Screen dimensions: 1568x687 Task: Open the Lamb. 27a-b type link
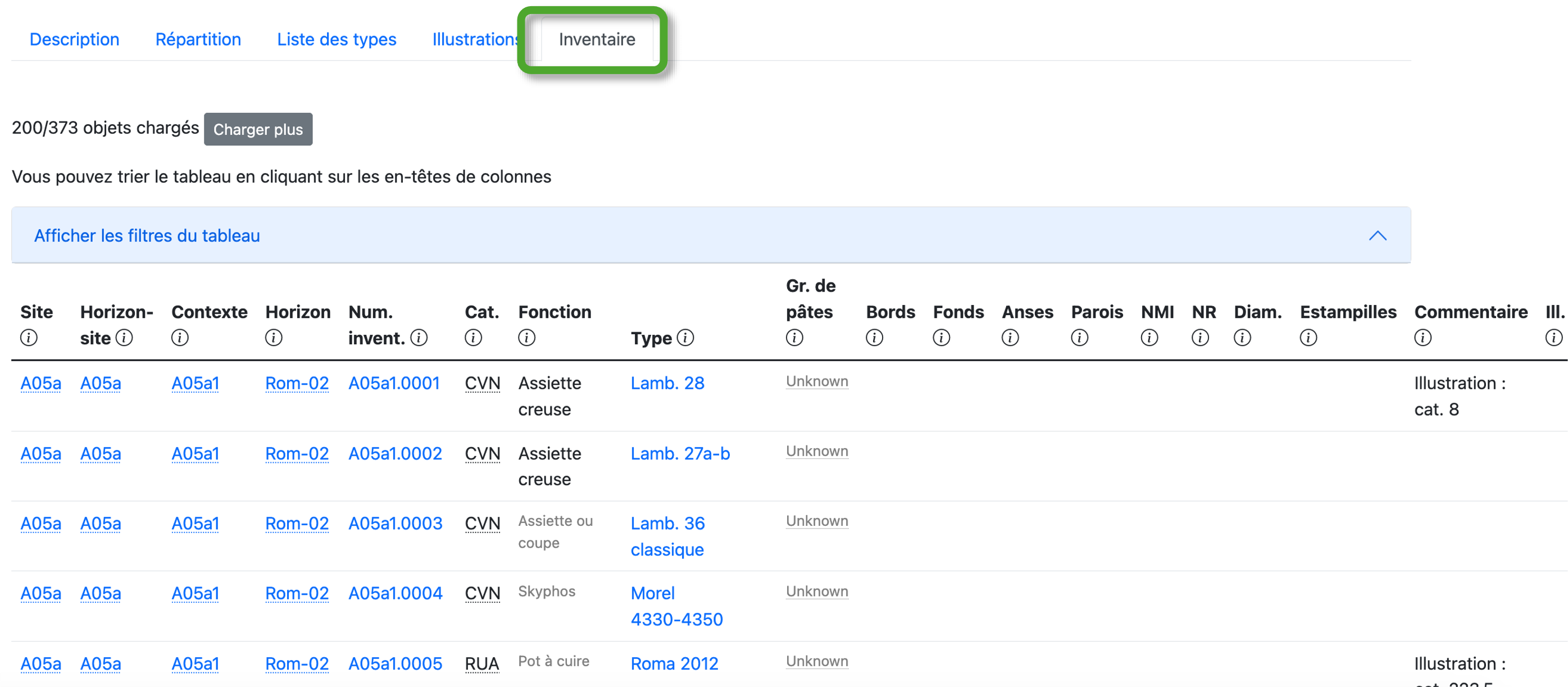click(x=680, y=454)
